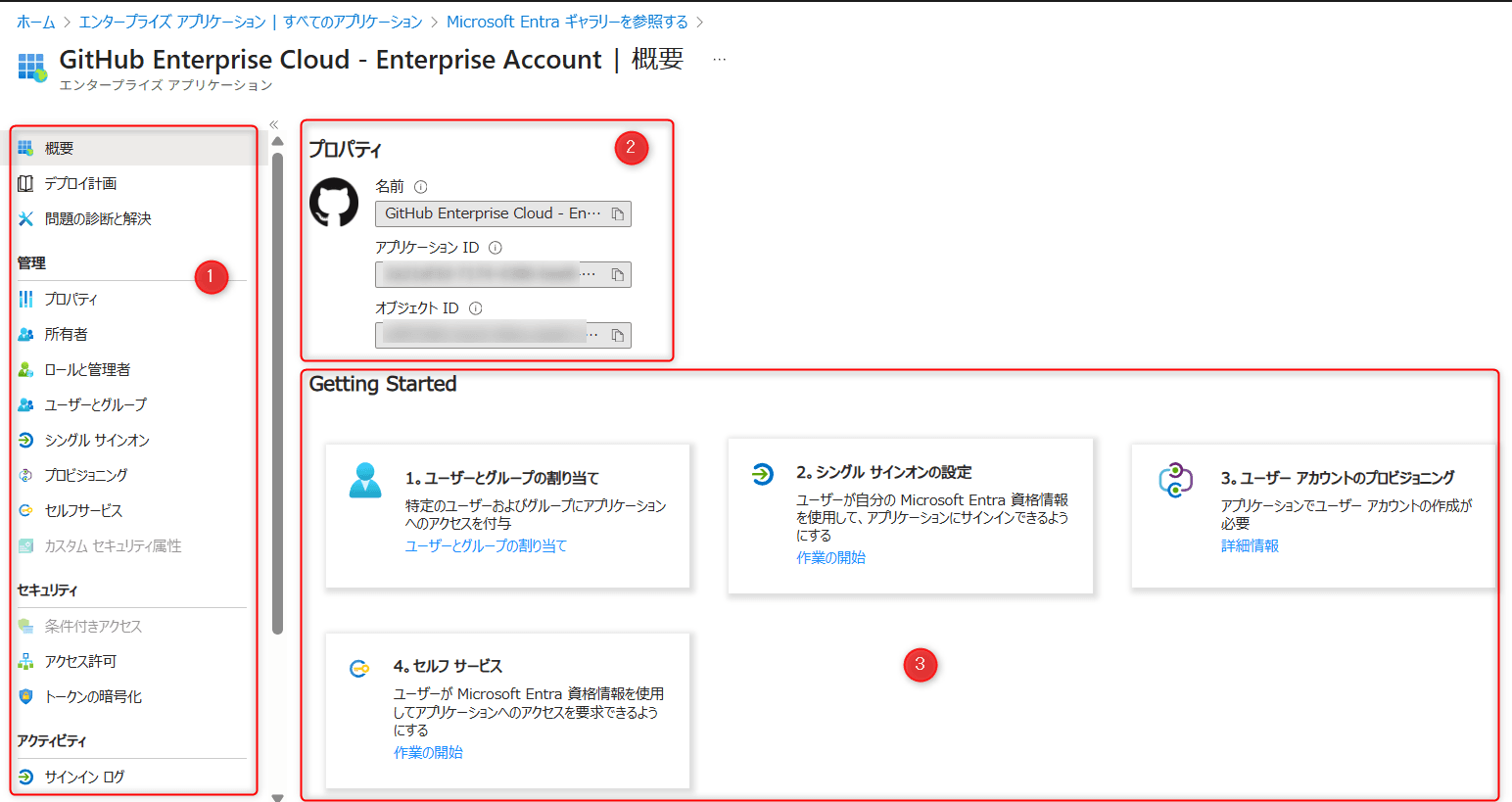Click the トークンの暗号化 shield icon
The height and width of the screenshot is (802, 1512).
25,696
